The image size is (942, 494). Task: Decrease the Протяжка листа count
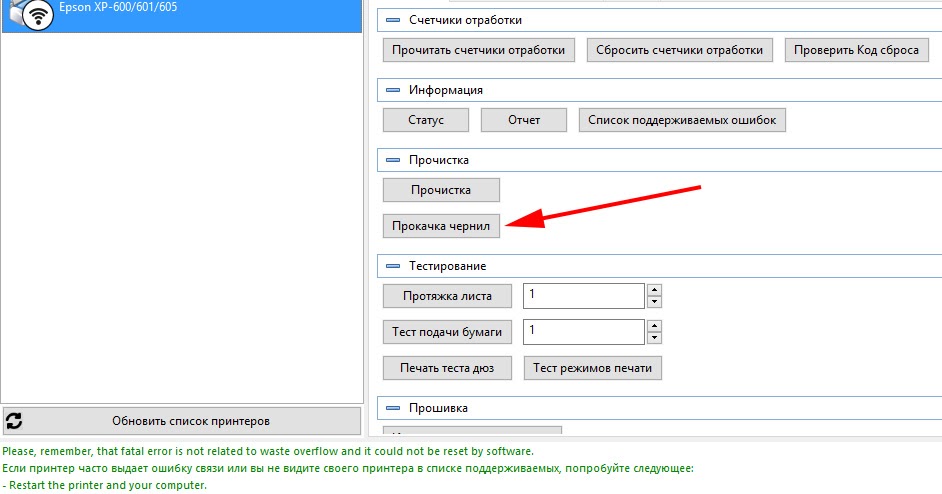click(x=654, y=302)
